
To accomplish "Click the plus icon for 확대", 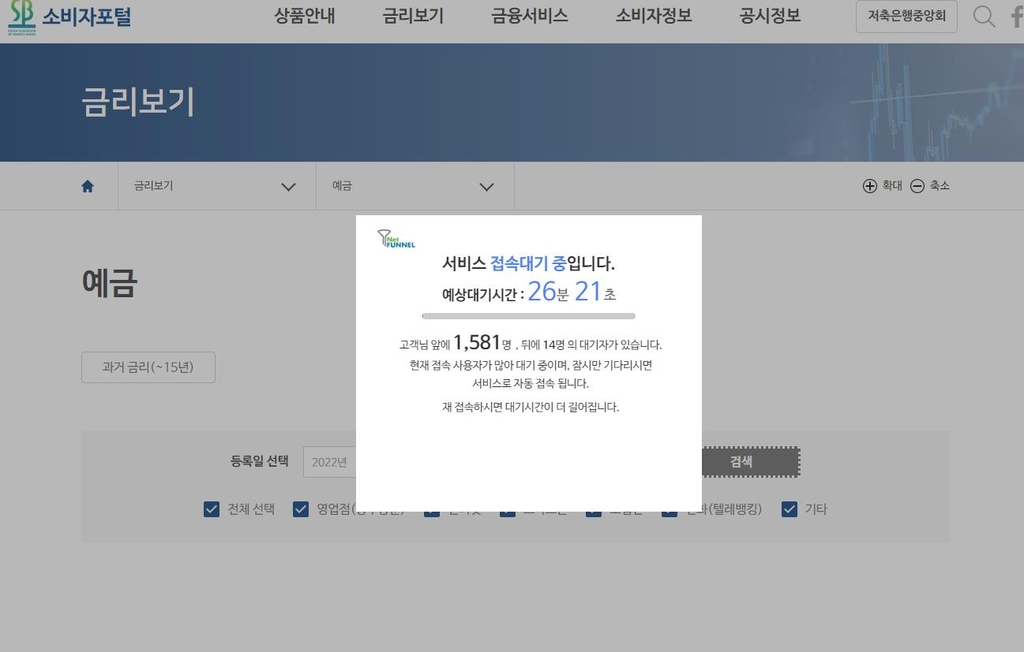I will tap(869, 186).
